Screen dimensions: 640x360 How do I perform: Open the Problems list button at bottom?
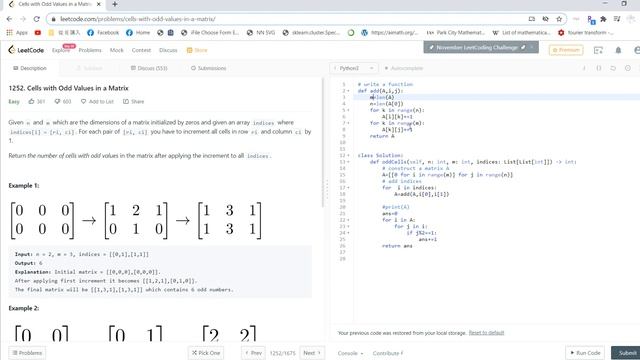tap(27, 353)
